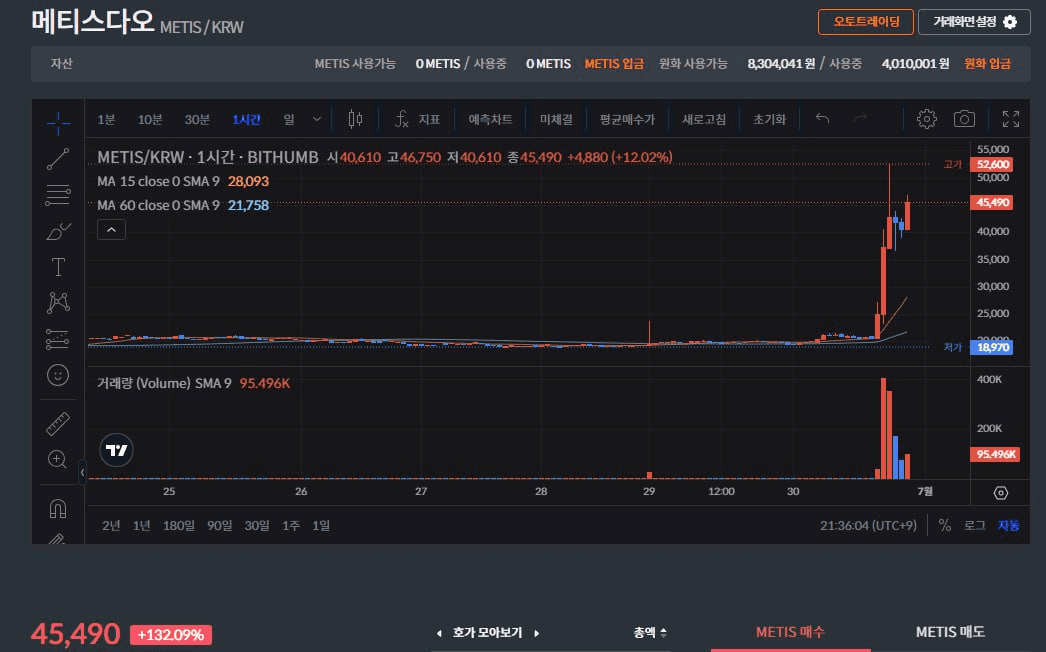This screenshot has width=1046, height=652.
Task: Toggle 예측차트 display
Action: [x=490, y=119]
